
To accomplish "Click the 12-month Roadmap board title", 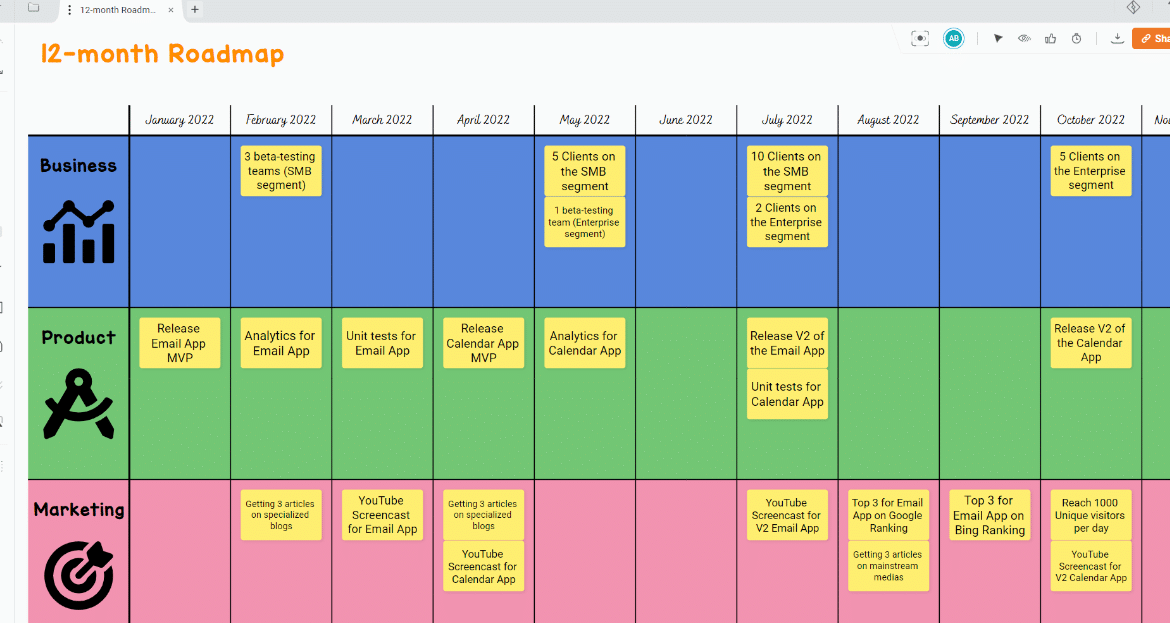I will (162, 54).
